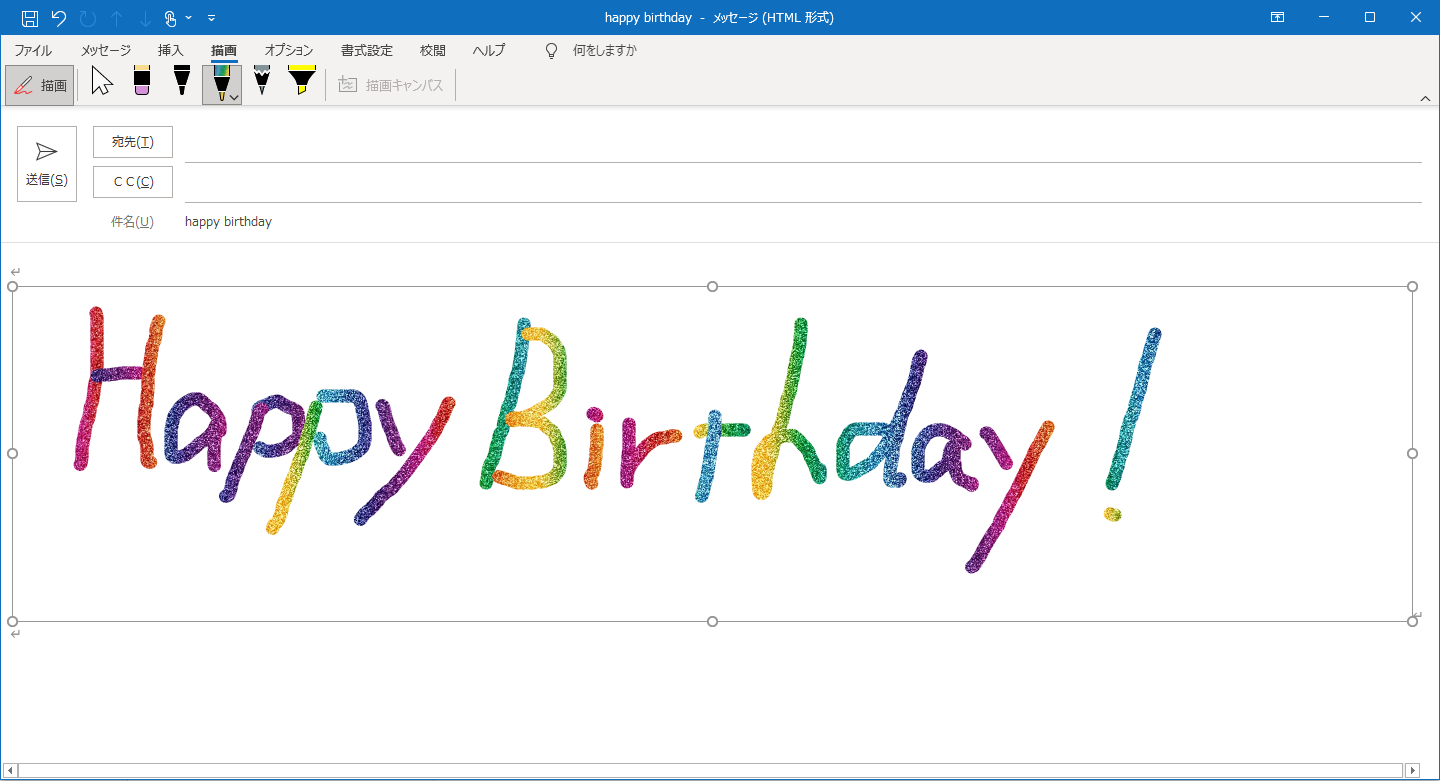Select the Pencil drawing tool
The image size is (1440, 781).
(x=261, y=80)
